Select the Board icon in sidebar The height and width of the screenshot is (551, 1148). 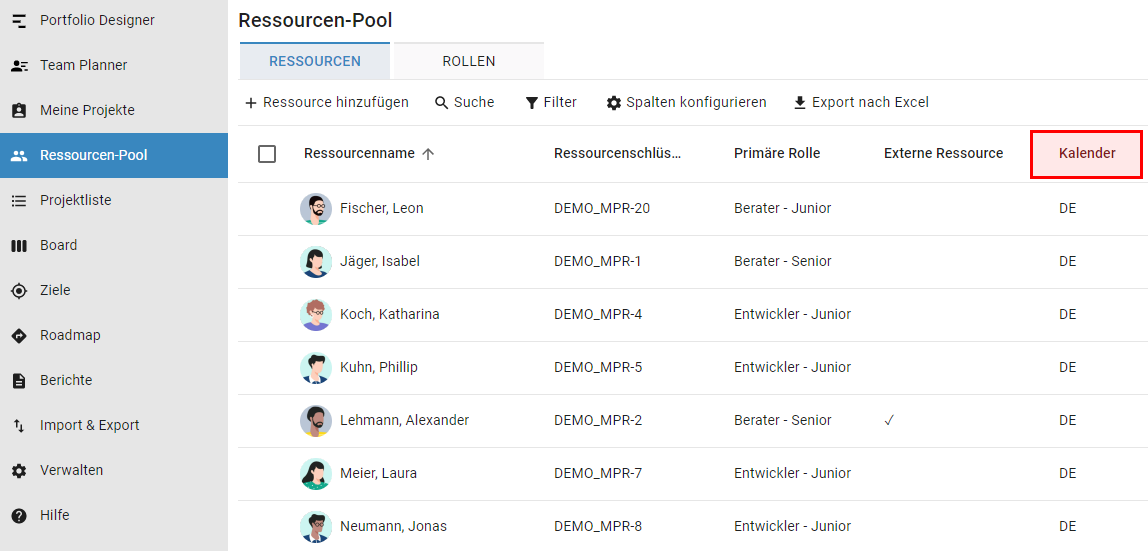coord(18,246)
